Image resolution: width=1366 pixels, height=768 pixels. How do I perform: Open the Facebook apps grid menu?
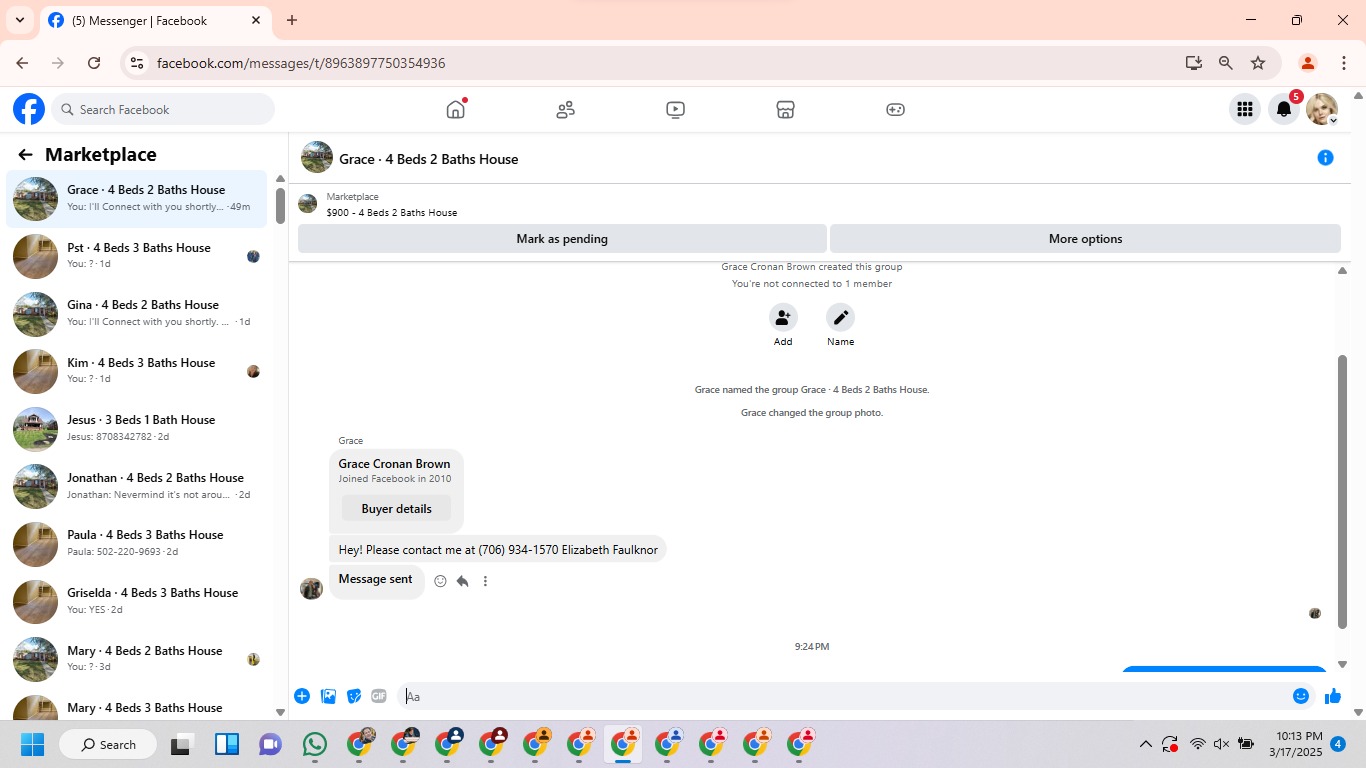click(1245, 109)
